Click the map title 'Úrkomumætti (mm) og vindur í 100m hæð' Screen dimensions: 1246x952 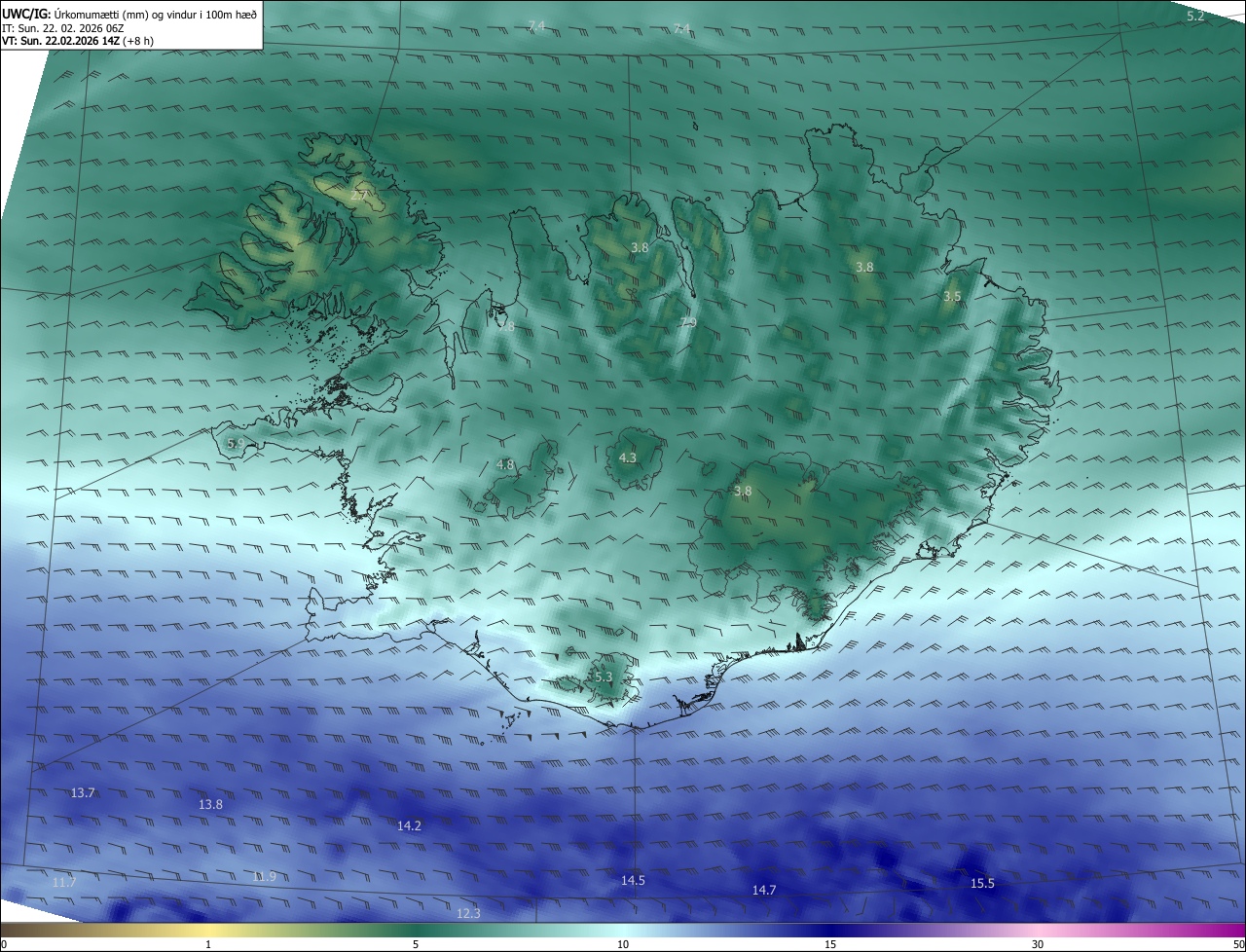[155, 14]
